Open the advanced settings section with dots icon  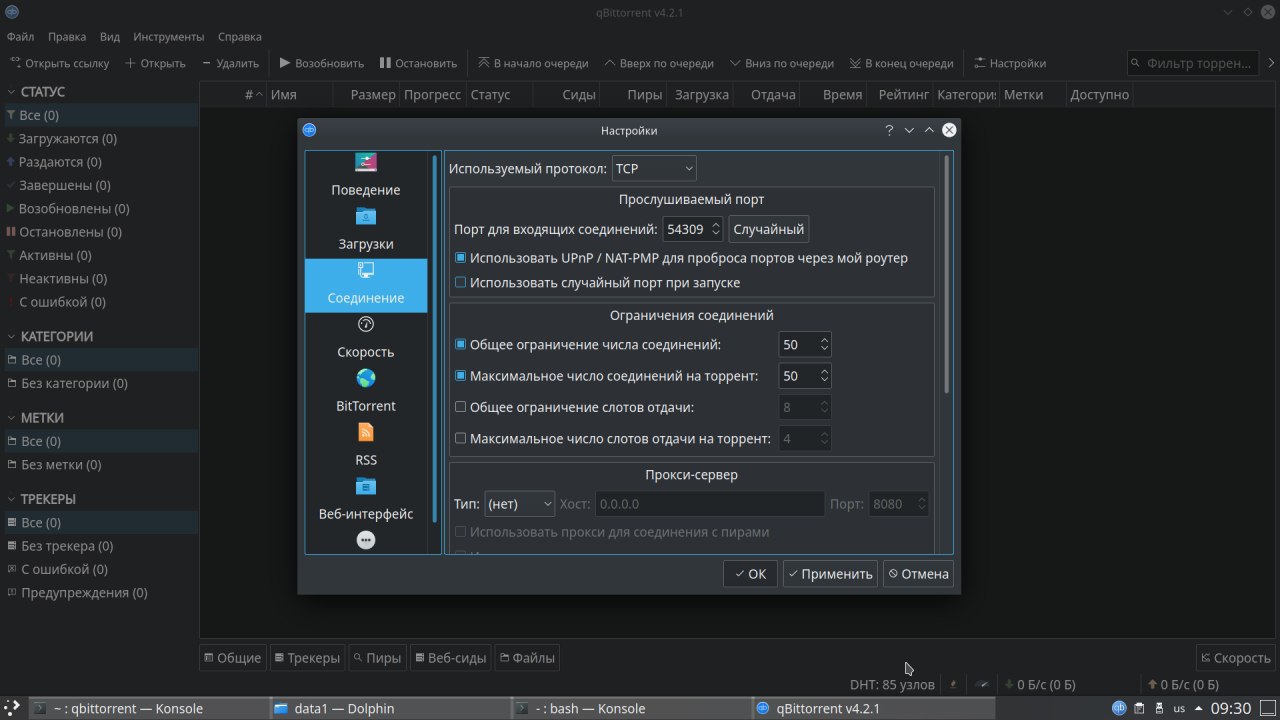click(366, 540)
